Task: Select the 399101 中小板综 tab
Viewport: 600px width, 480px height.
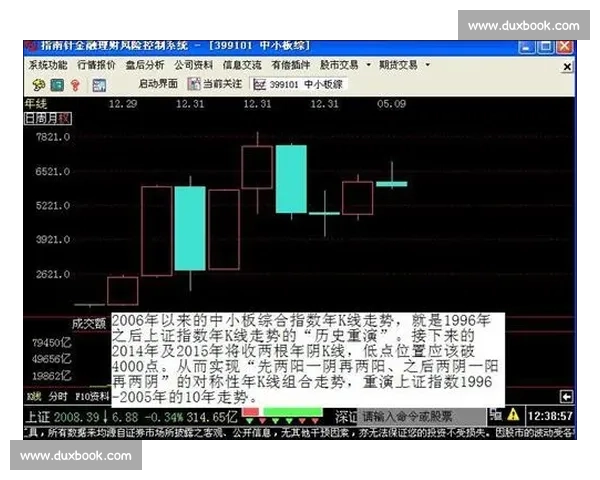Action: [298, 85]
